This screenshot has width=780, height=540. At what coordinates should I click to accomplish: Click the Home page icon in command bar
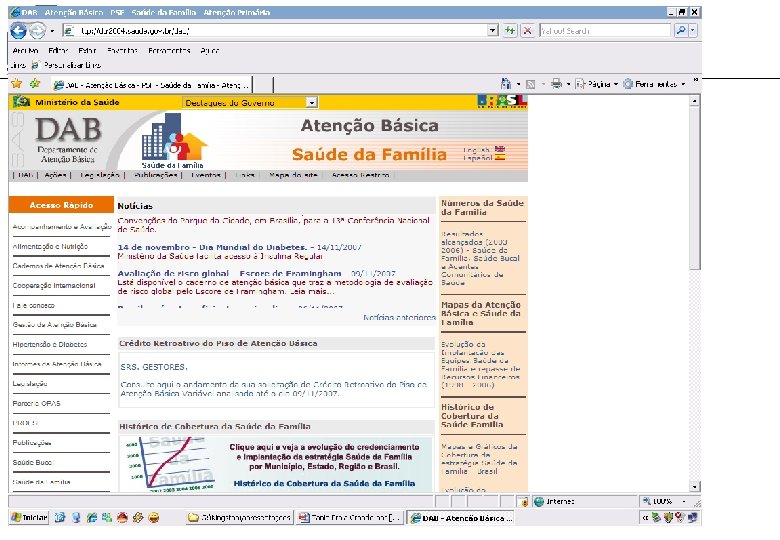point(506,84)
